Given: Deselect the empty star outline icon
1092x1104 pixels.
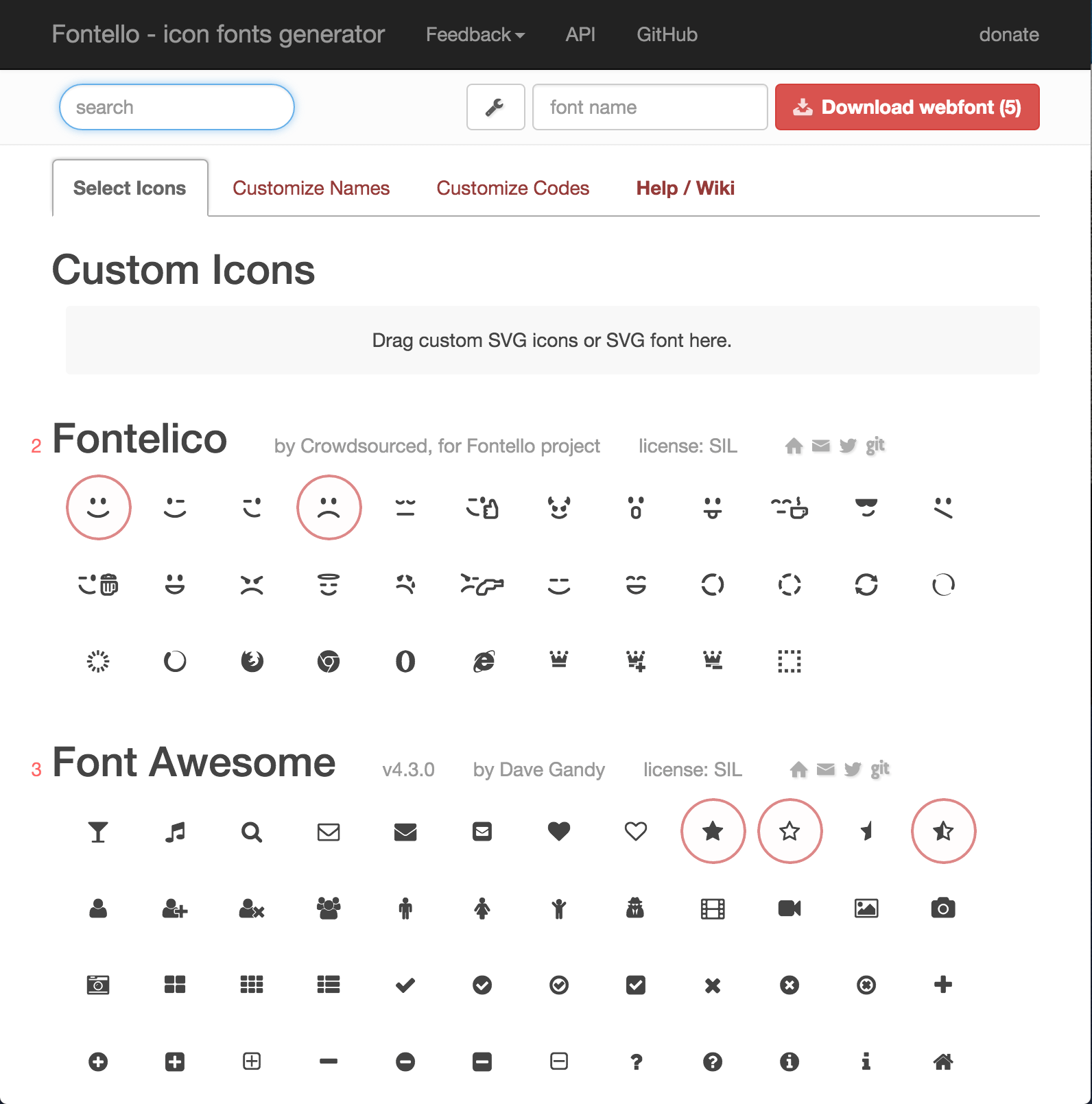Looking at the screenshot, I should (x=790, y=831).
